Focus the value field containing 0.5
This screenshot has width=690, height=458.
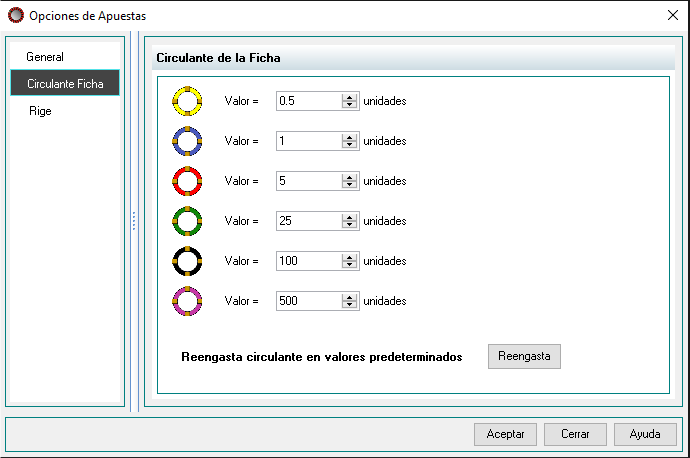click(309, 101)
